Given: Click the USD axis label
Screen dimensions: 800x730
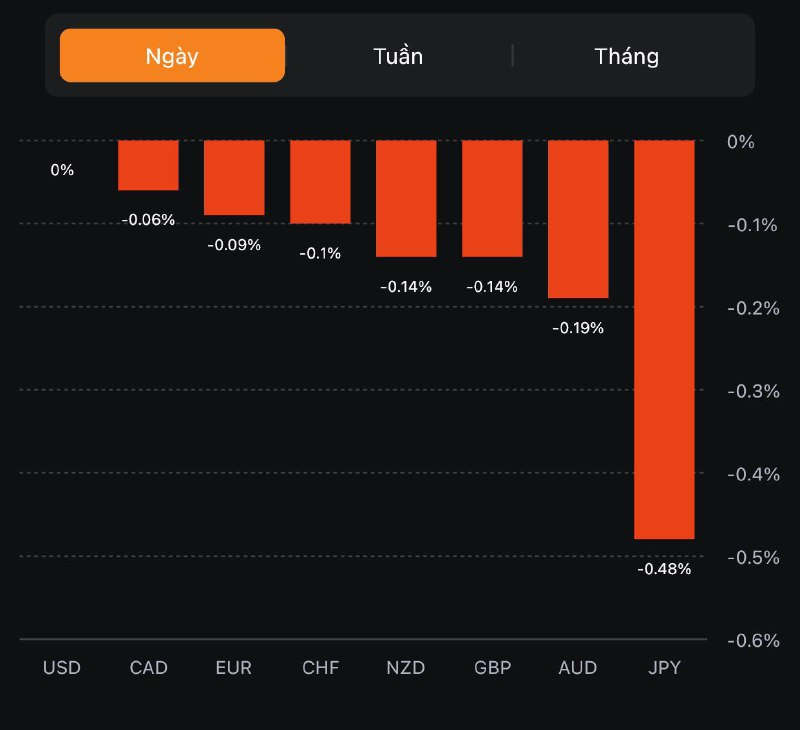Looking at the screenshot, I should pyautogui.click(x=62, y=668).
